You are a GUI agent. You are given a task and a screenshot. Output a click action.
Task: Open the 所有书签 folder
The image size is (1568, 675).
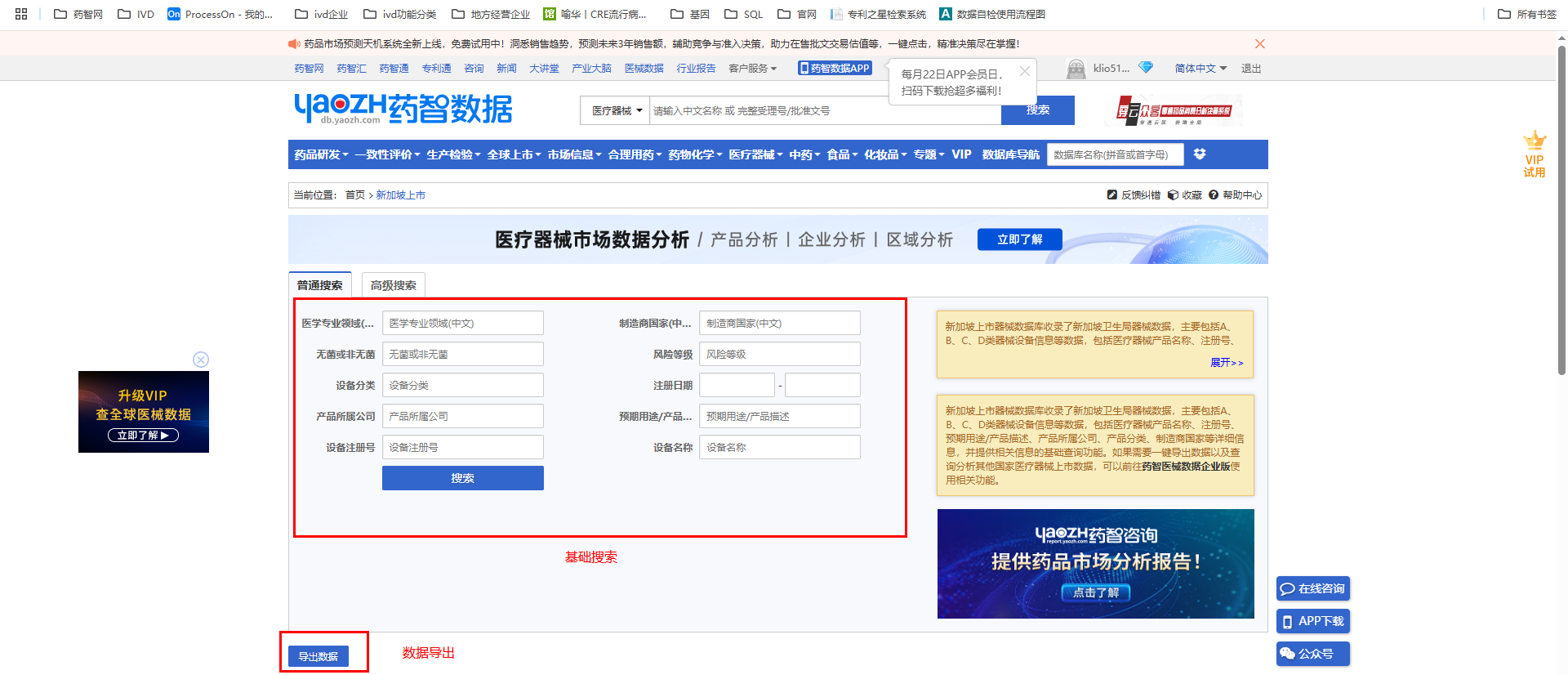pos(1527,14)
